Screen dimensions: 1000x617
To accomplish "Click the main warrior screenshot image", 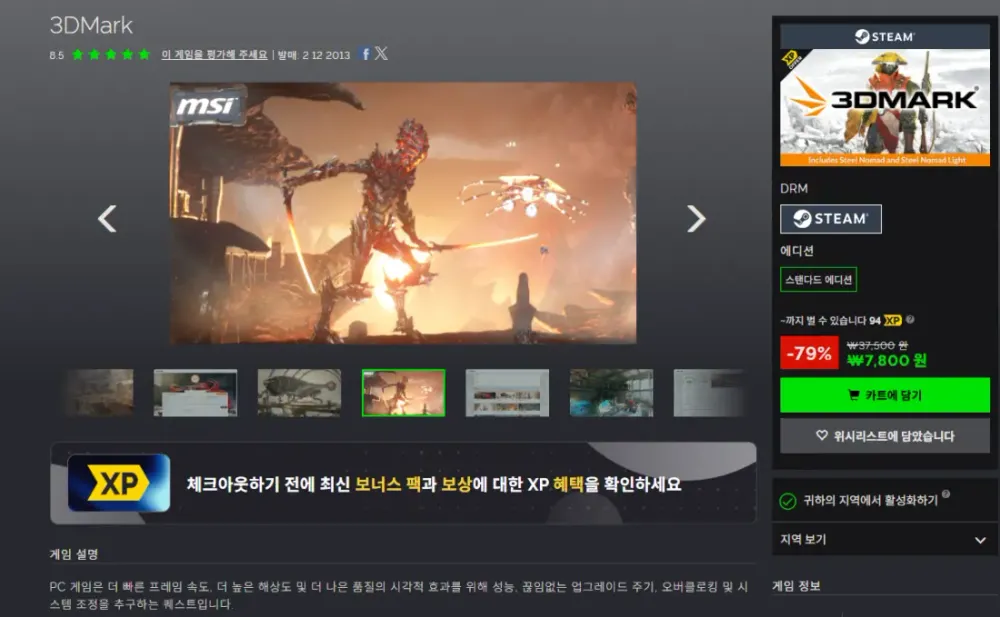I will point(403,212).
